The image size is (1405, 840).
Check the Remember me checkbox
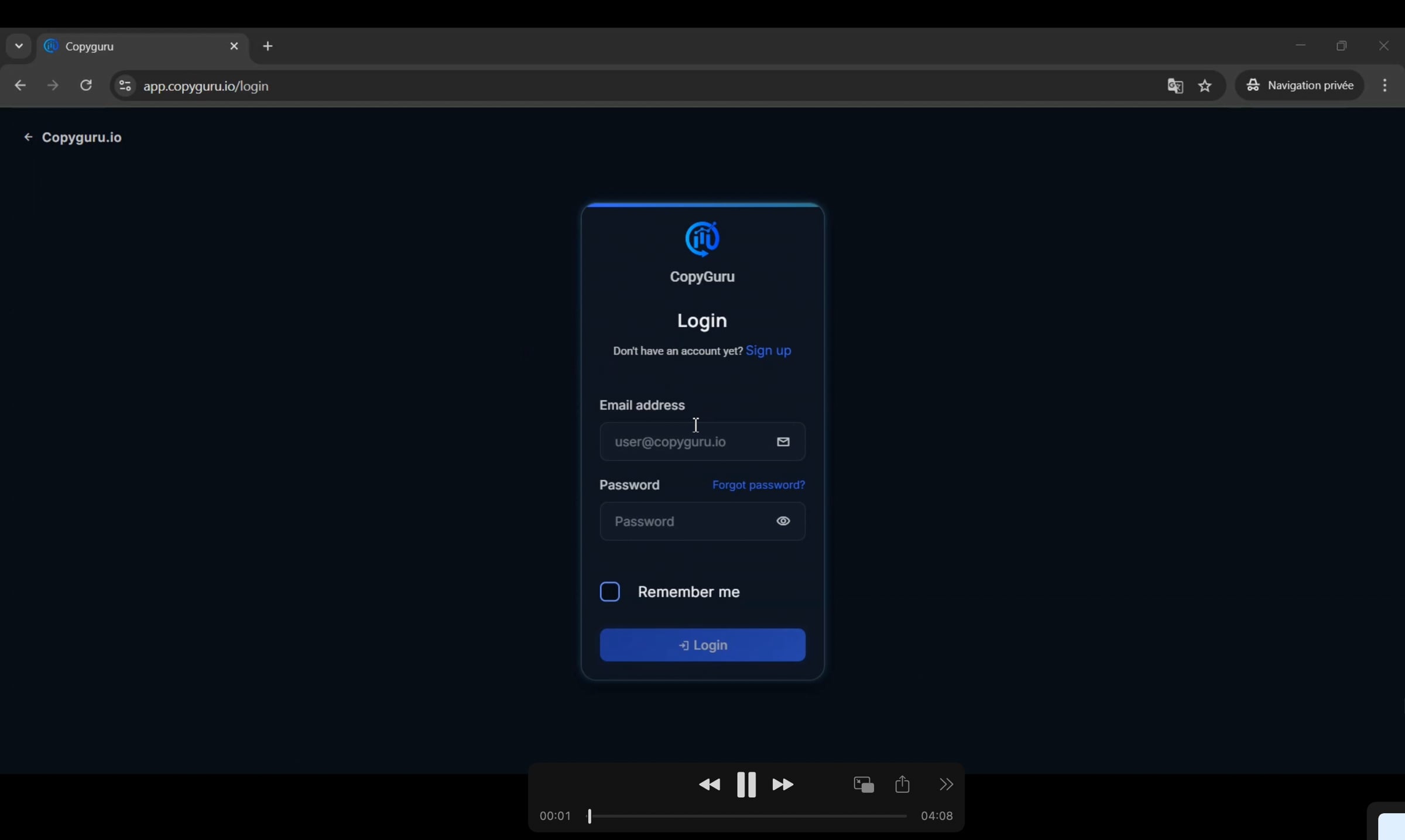[x=609, y=592]
